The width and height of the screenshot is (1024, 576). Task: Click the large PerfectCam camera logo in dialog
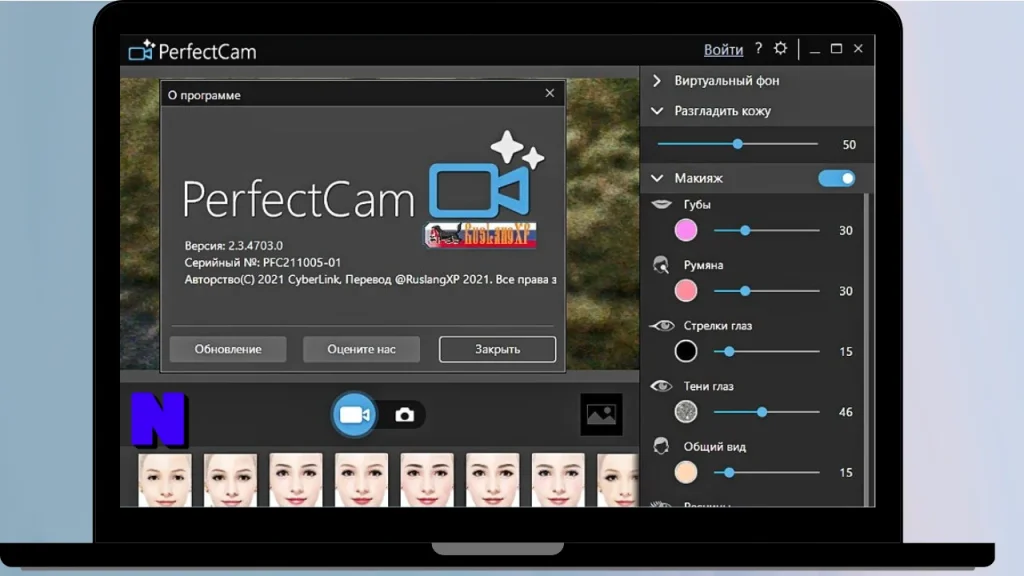[x=486, y=176]
